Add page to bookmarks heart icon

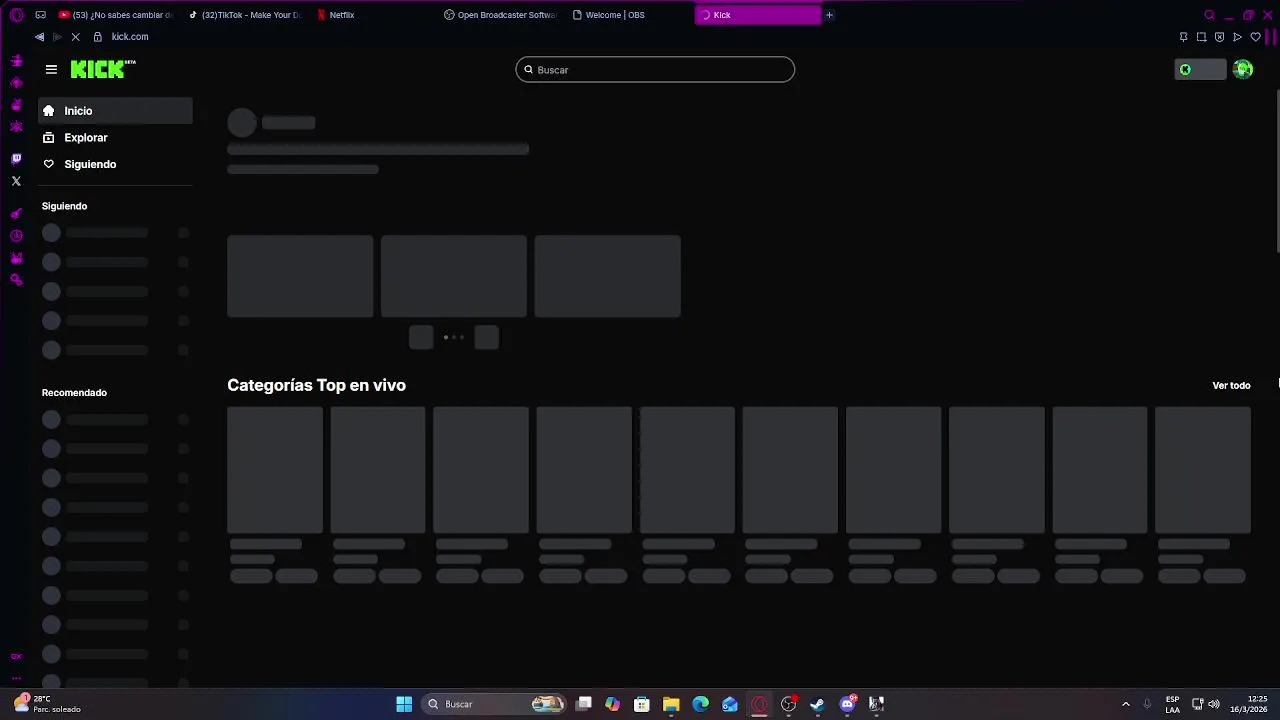click(x=1255, y=37)
